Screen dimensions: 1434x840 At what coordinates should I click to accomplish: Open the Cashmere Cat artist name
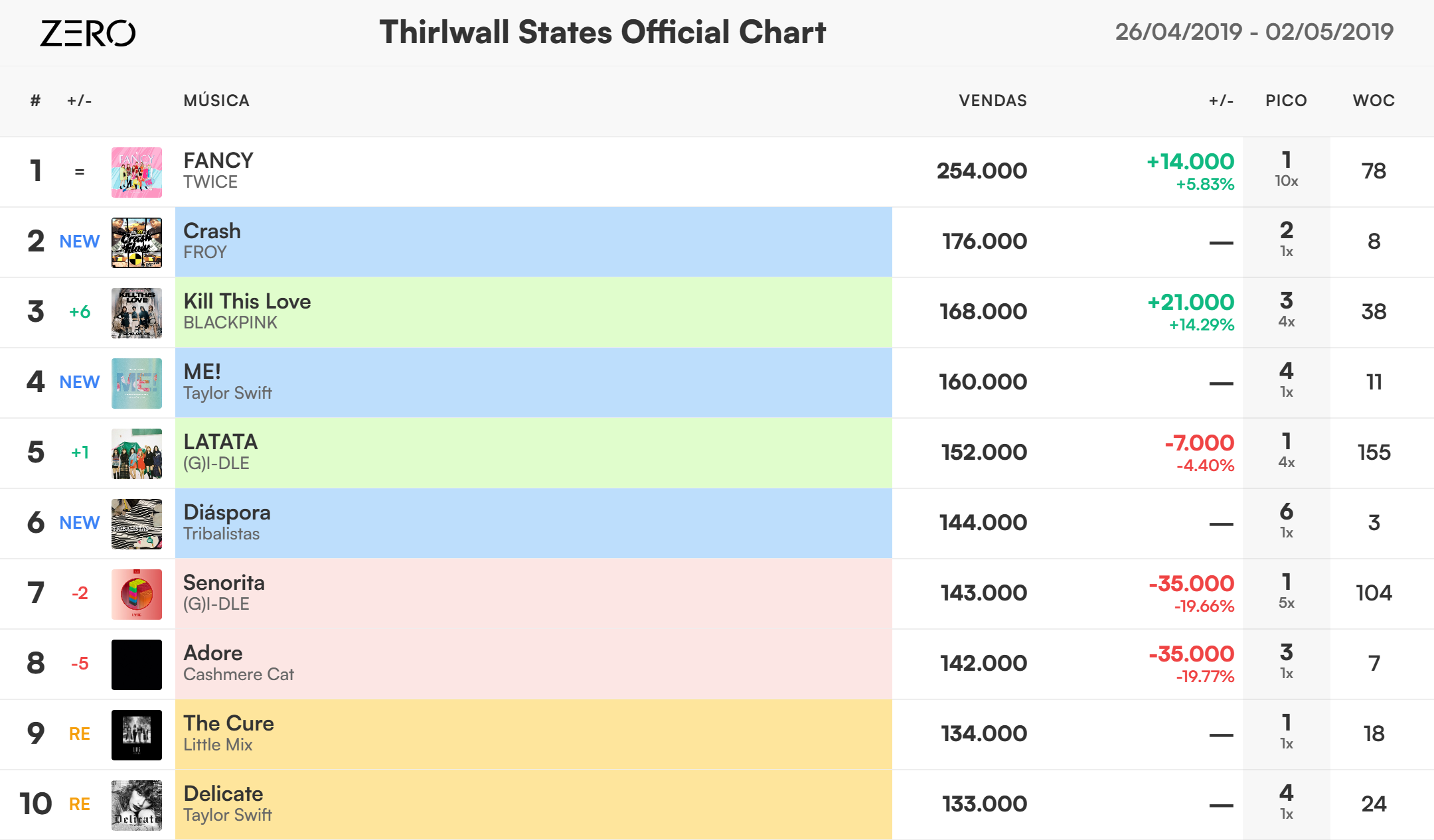(238, 675)
